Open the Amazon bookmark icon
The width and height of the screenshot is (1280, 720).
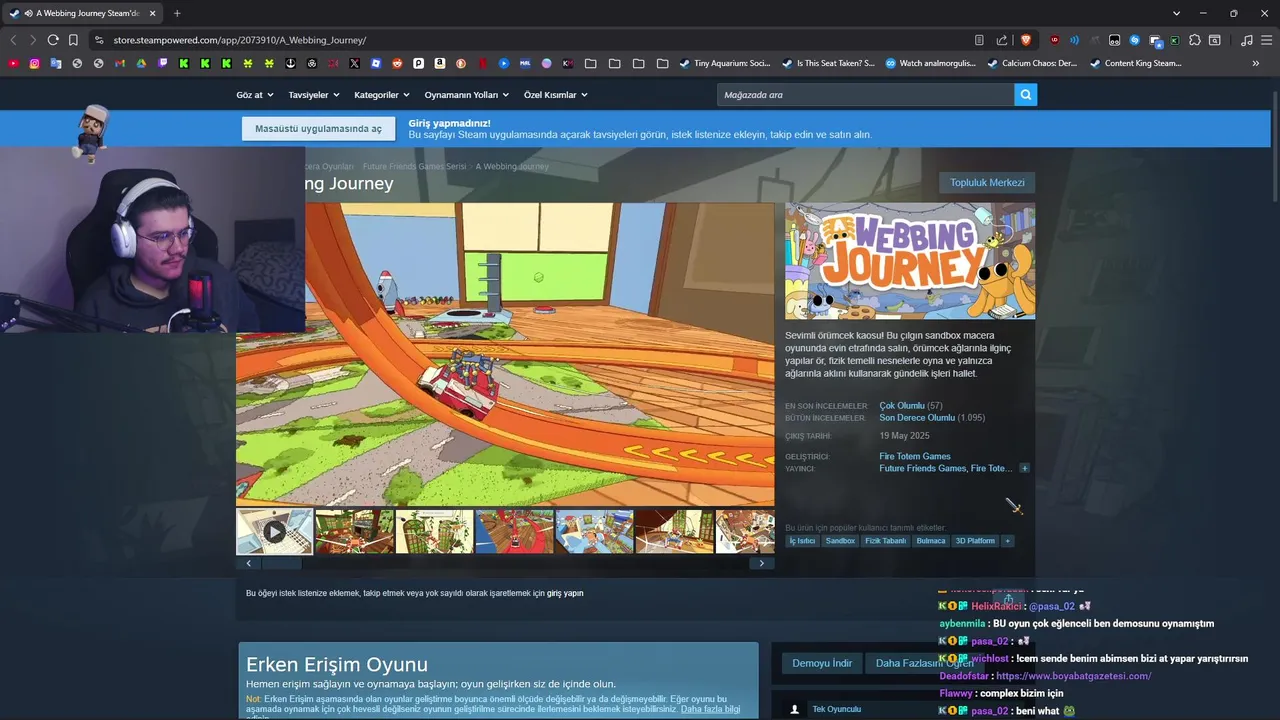pos(440,63)
